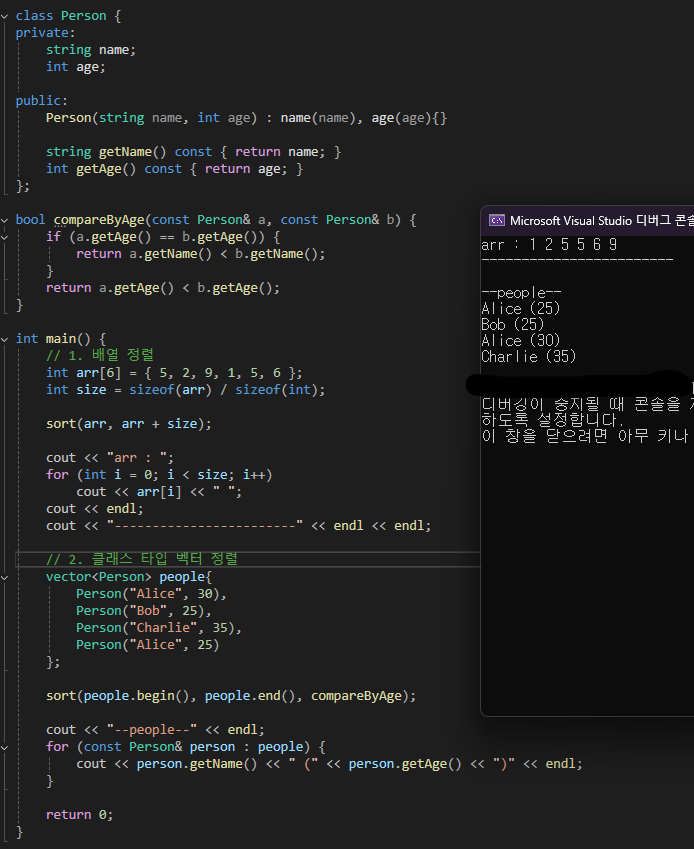Click the Microsoft Visual Studio debug console title
Image resolution: width=694 pixels, height=849 pixels.
click(601, 220)
